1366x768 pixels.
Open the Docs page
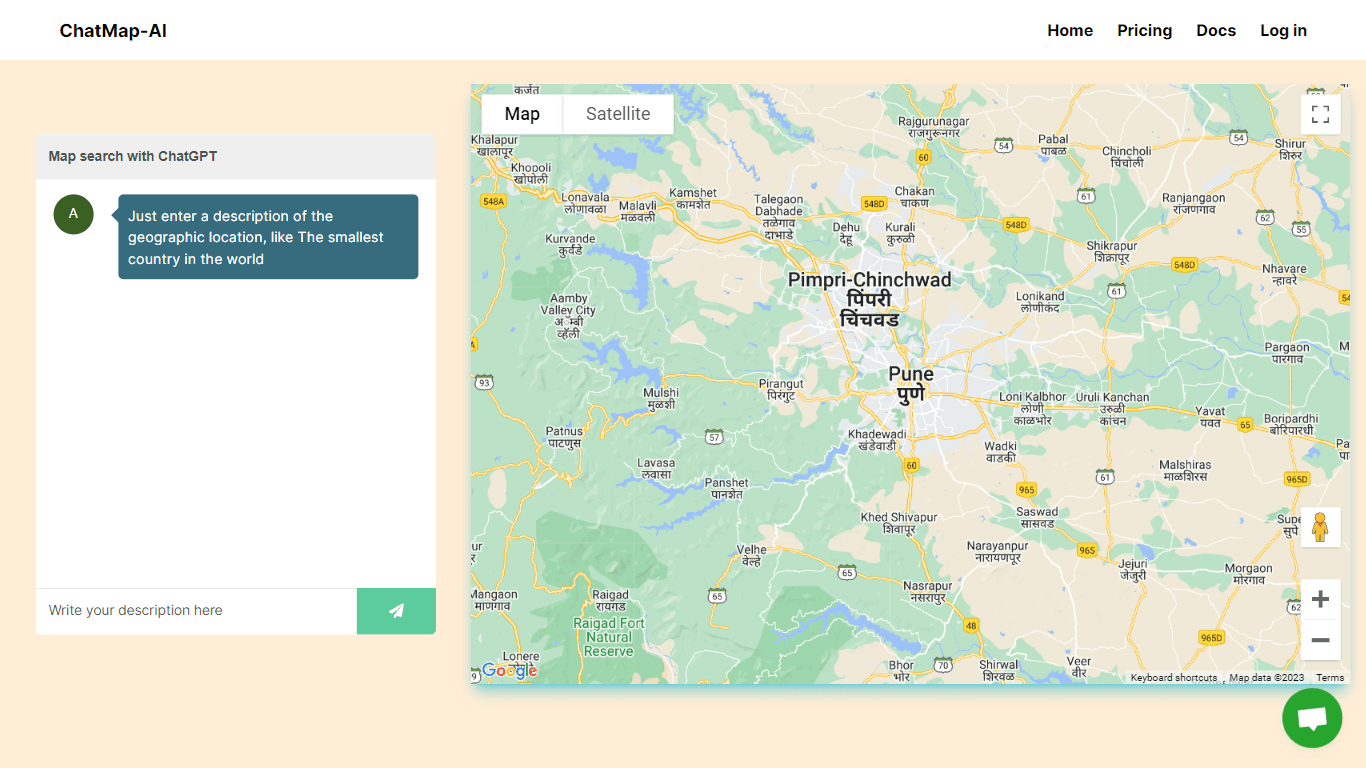click(x=1216, y=30)
